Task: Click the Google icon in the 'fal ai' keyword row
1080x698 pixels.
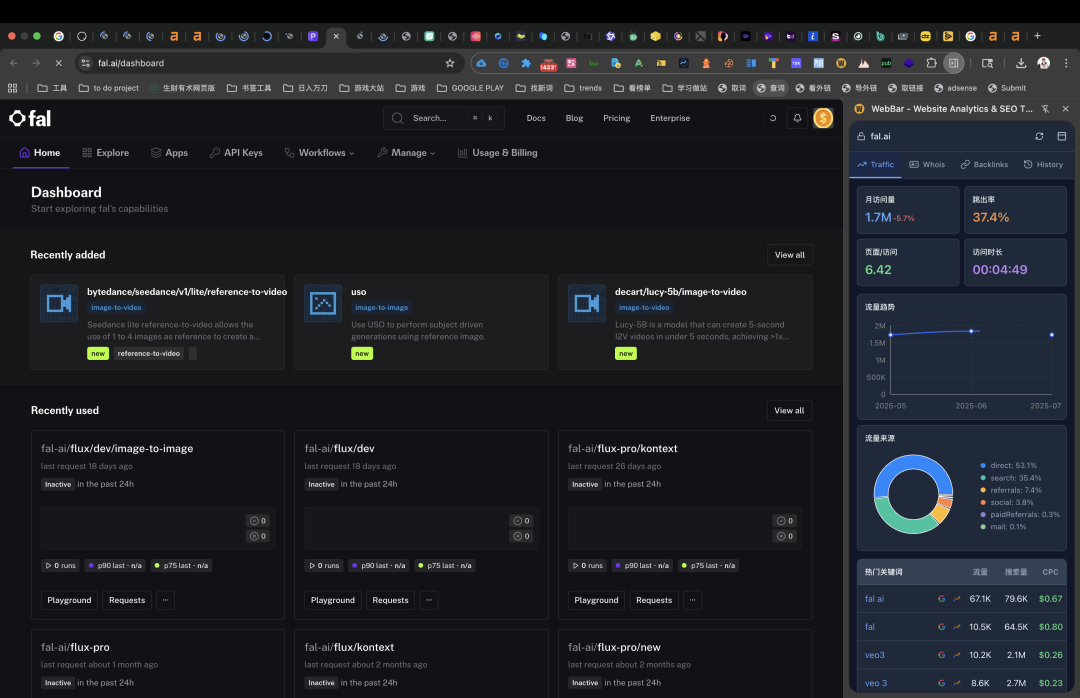Action: [x=941, y=599]
